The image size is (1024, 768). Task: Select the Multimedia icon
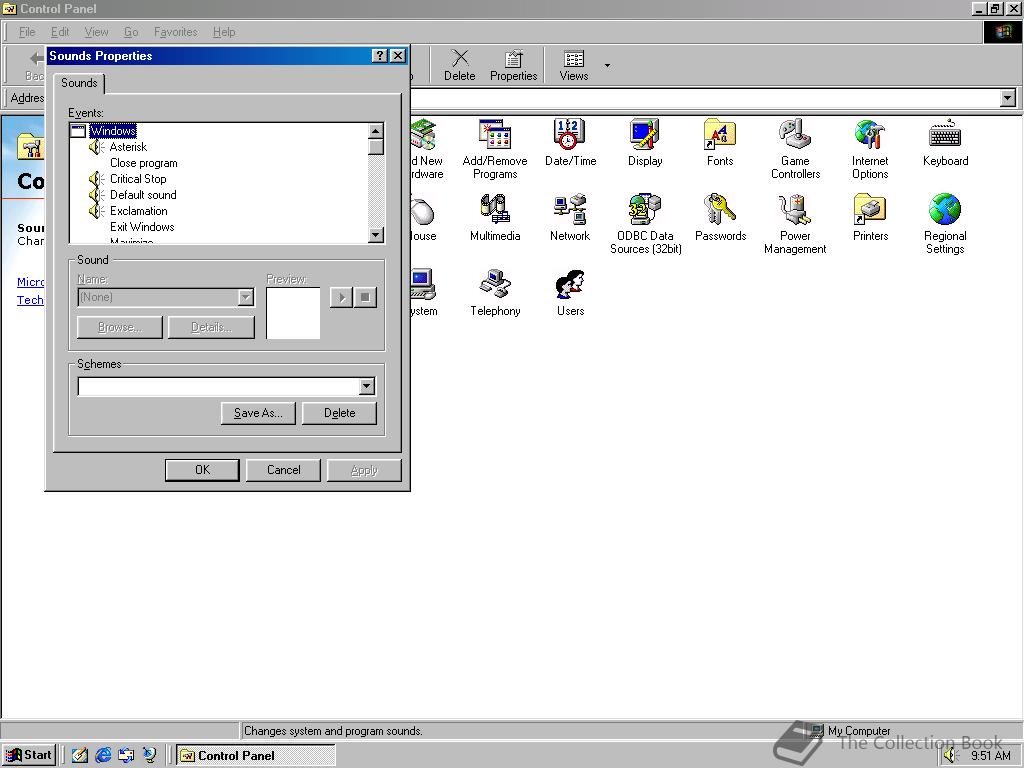click(494, 213)
